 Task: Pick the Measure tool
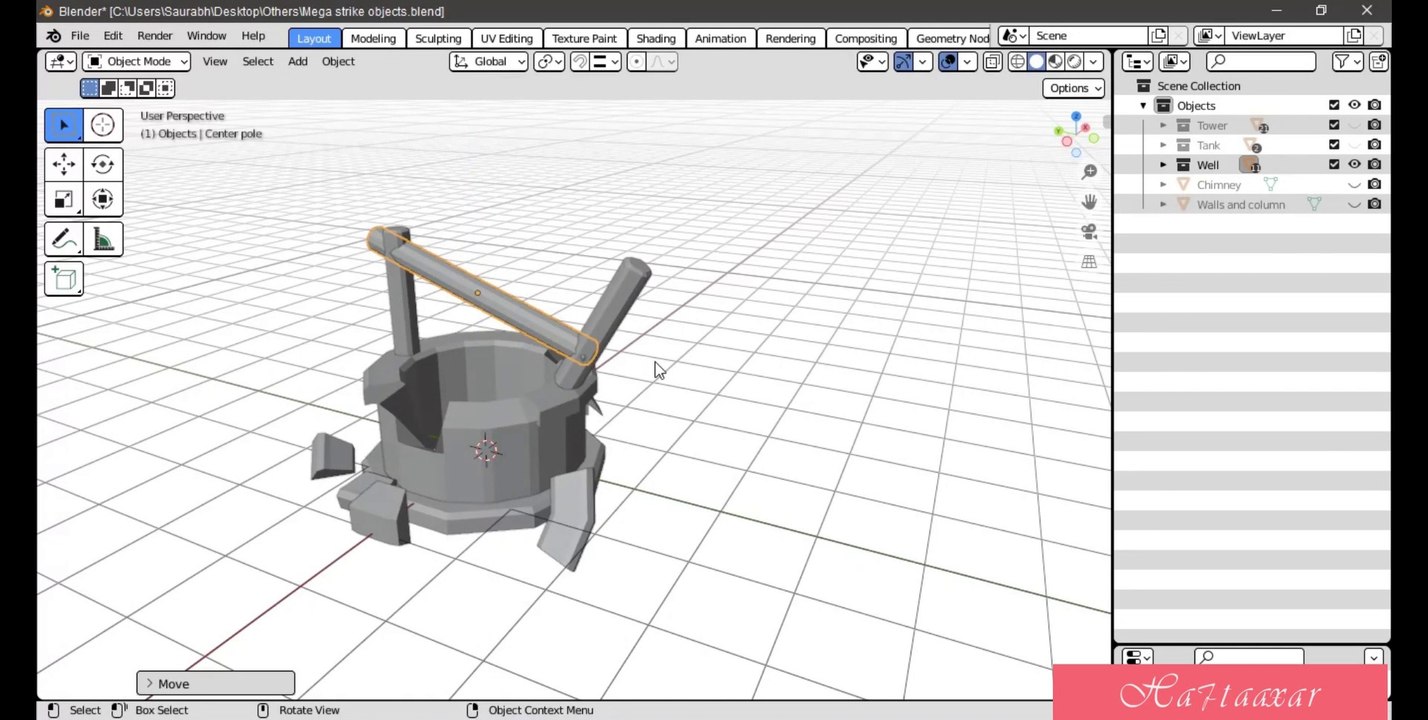102,239
